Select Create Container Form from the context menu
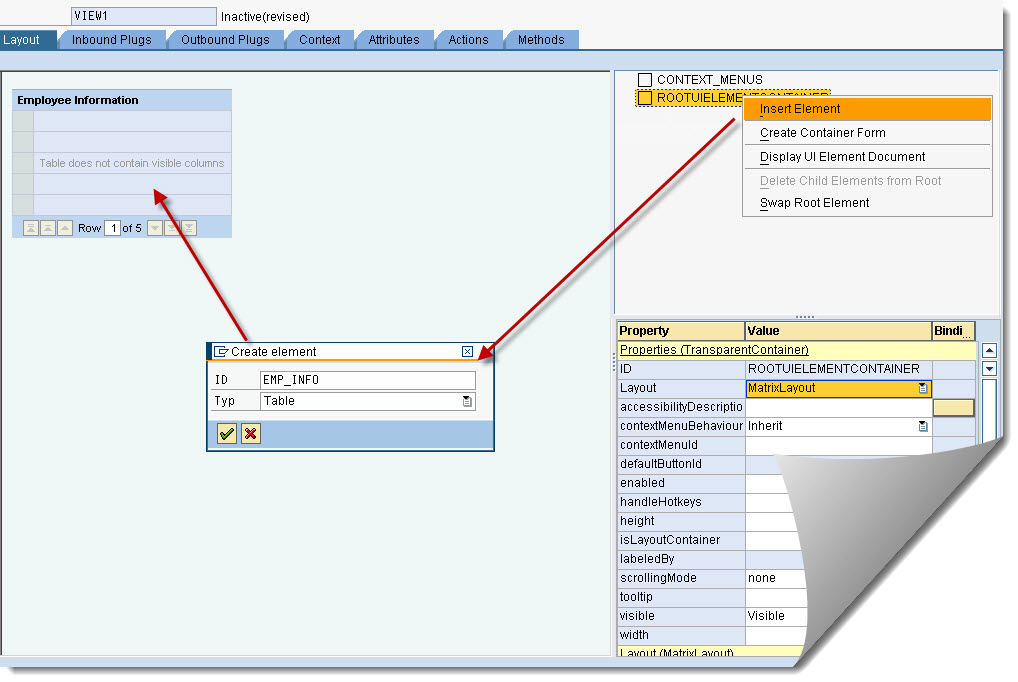This screenshot has height=682, width=1018. pos(821,132)
